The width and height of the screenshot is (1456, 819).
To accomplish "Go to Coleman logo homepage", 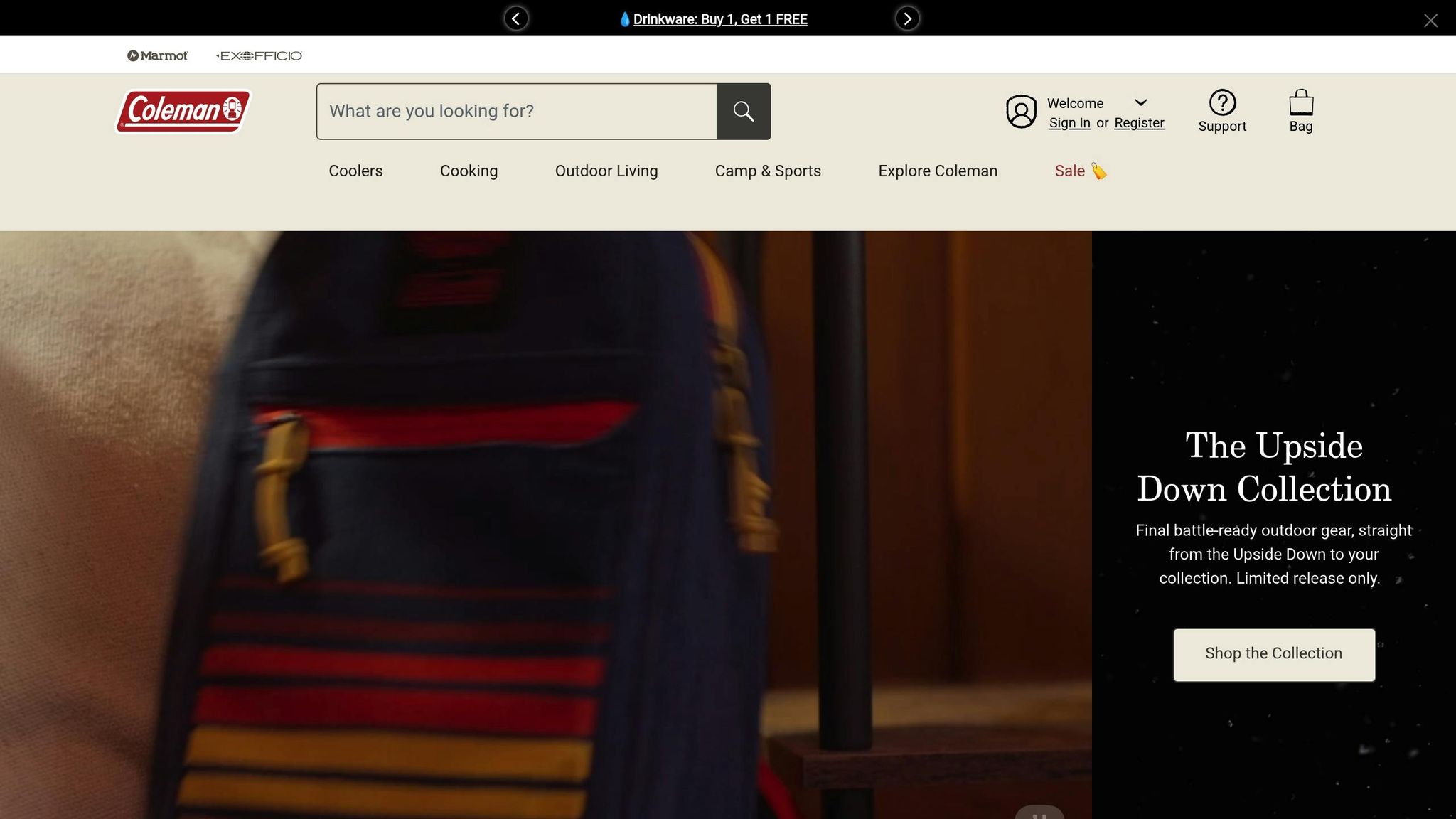I will tap(183, 111).
